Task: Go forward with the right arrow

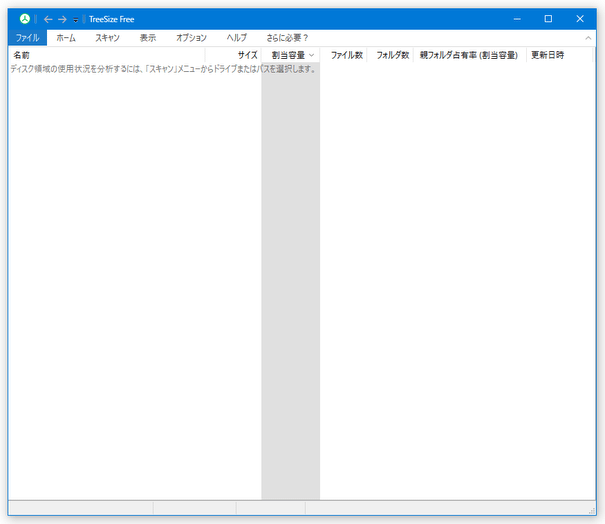Action: click(x=62, y=19)
